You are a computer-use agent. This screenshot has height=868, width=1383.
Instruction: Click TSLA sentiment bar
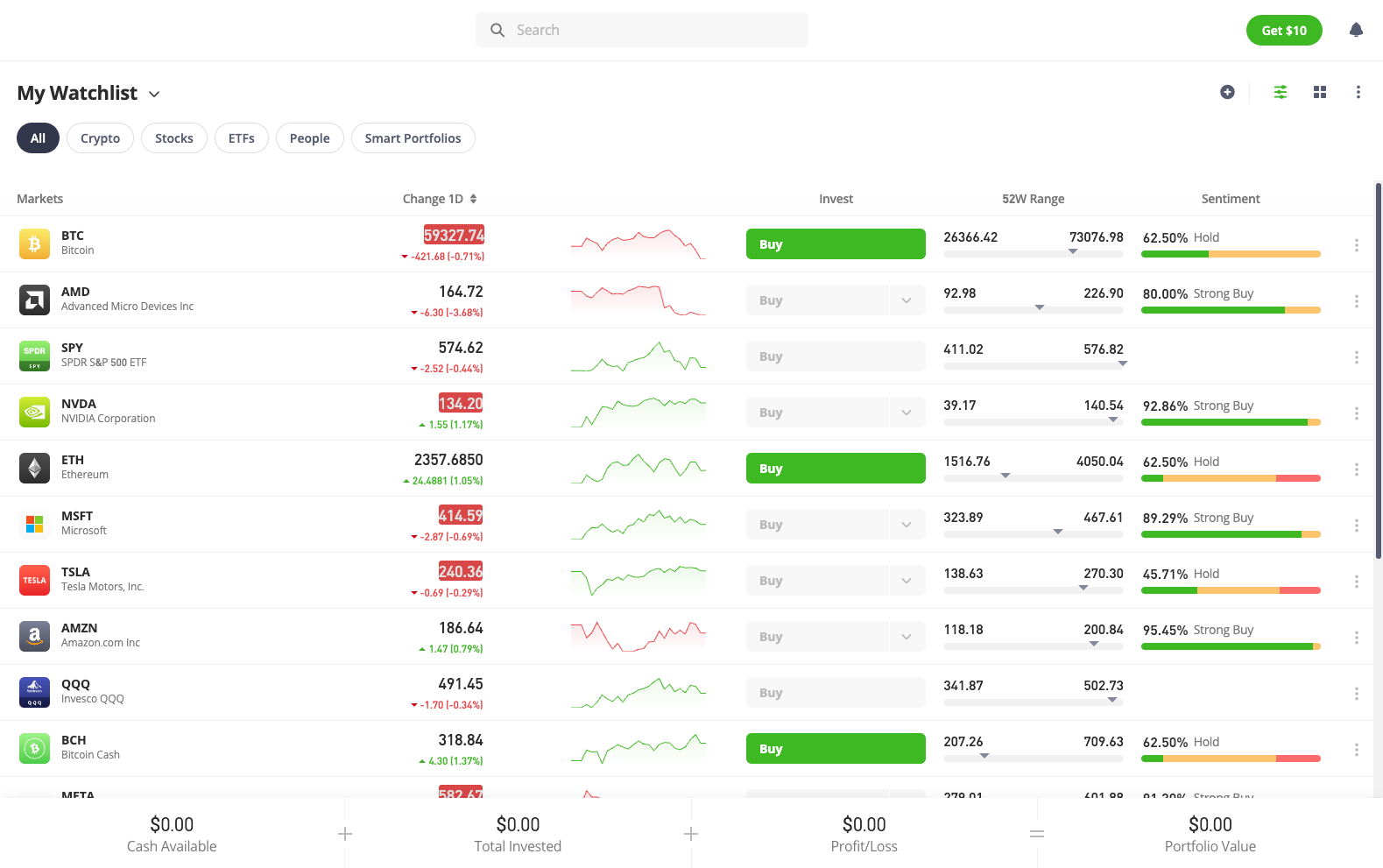(x=1231, y=590)
